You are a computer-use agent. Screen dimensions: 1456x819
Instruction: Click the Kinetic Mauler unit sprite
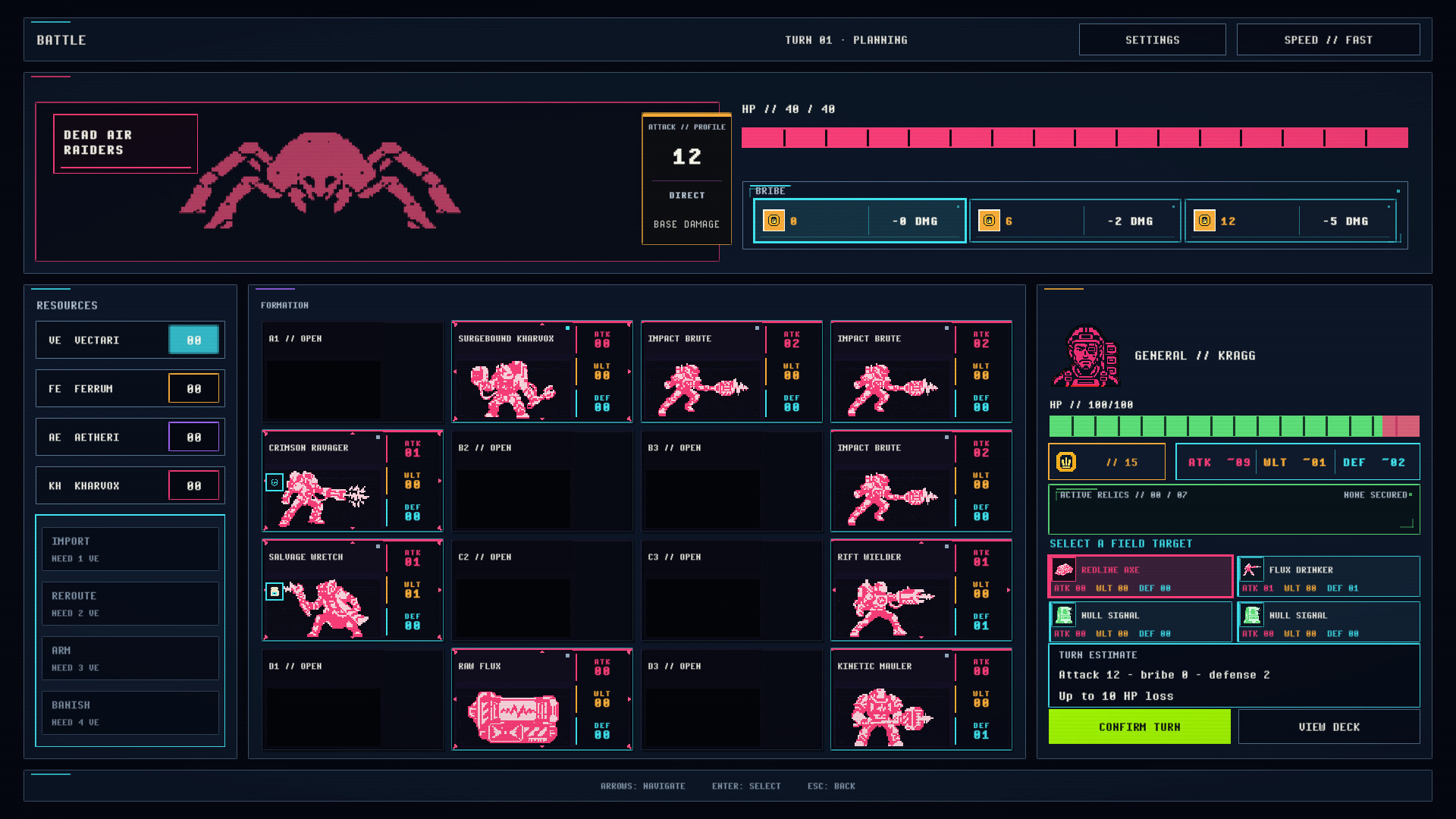891,717
